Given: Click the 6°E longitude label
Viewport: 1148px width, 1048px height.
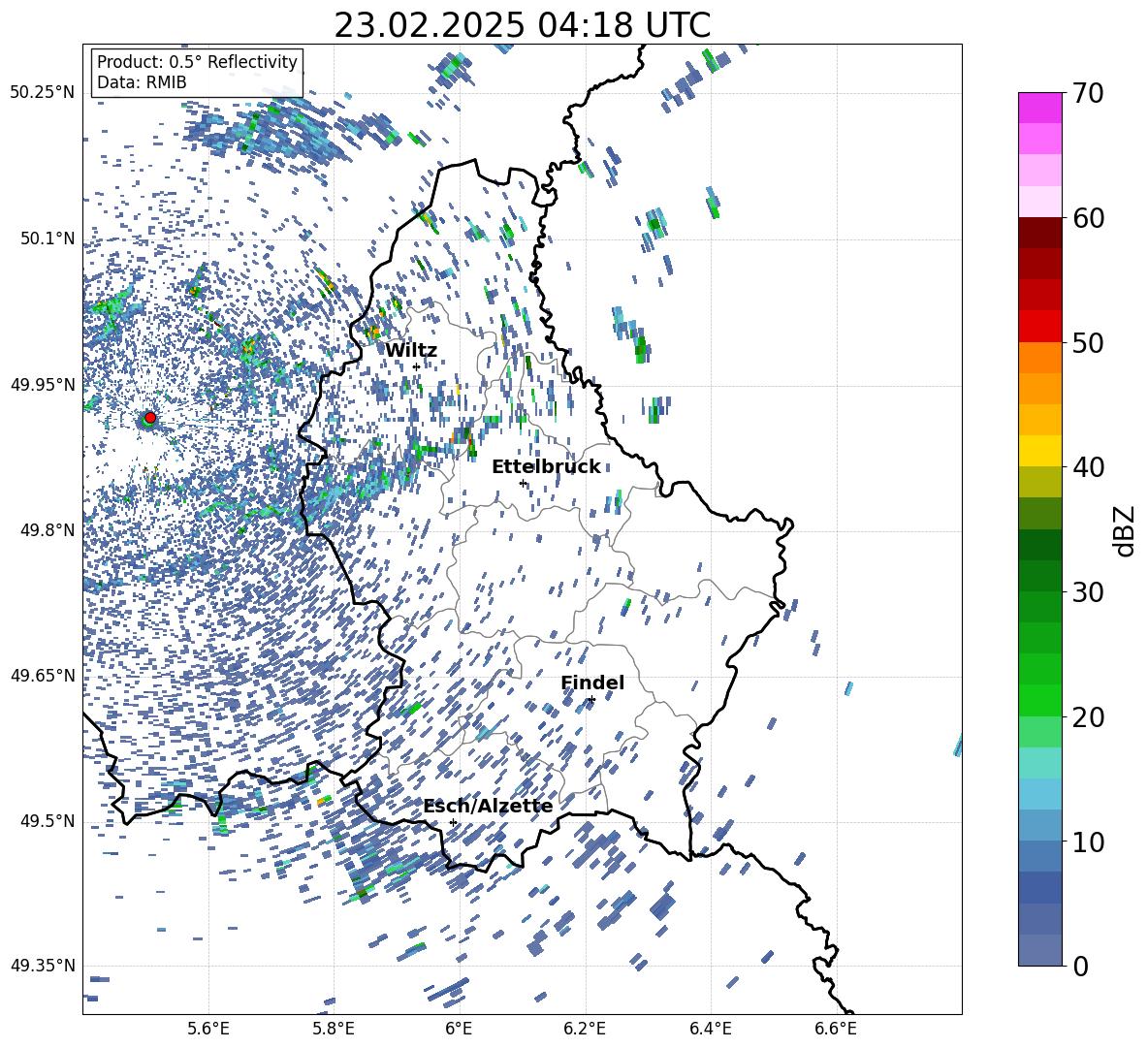Looking at the screenshot, I should pyautogui.click(x=459, y=1030).
